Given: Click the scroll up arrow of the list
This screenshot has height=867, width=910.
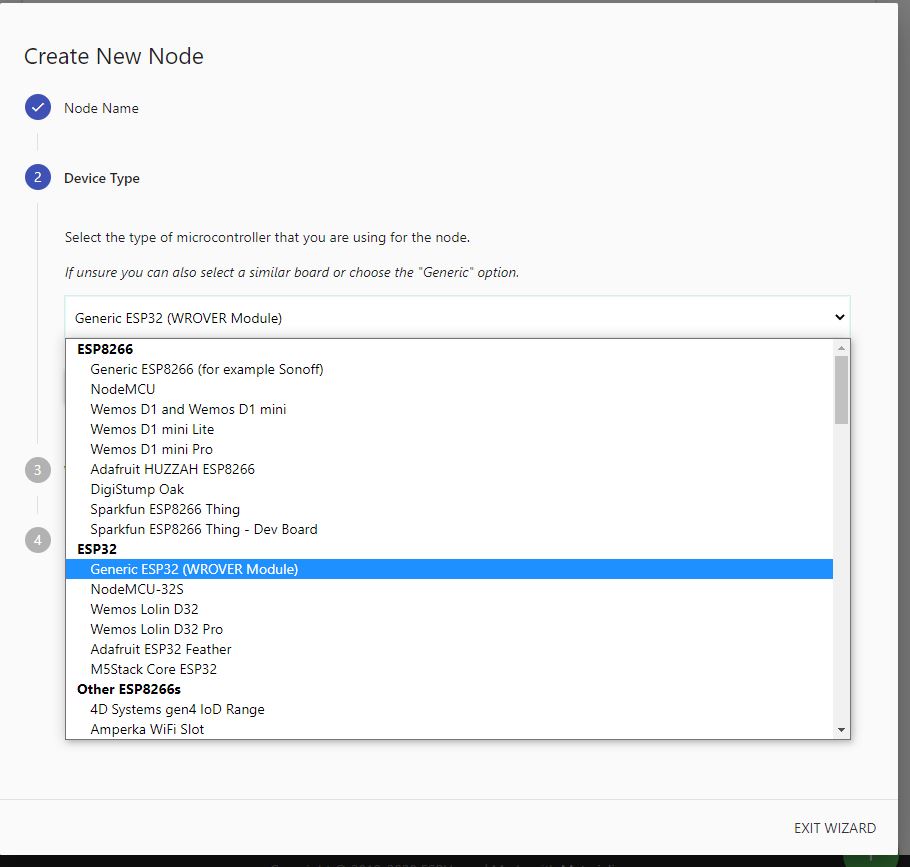Looking at the screenshot, I should (841, 348).
